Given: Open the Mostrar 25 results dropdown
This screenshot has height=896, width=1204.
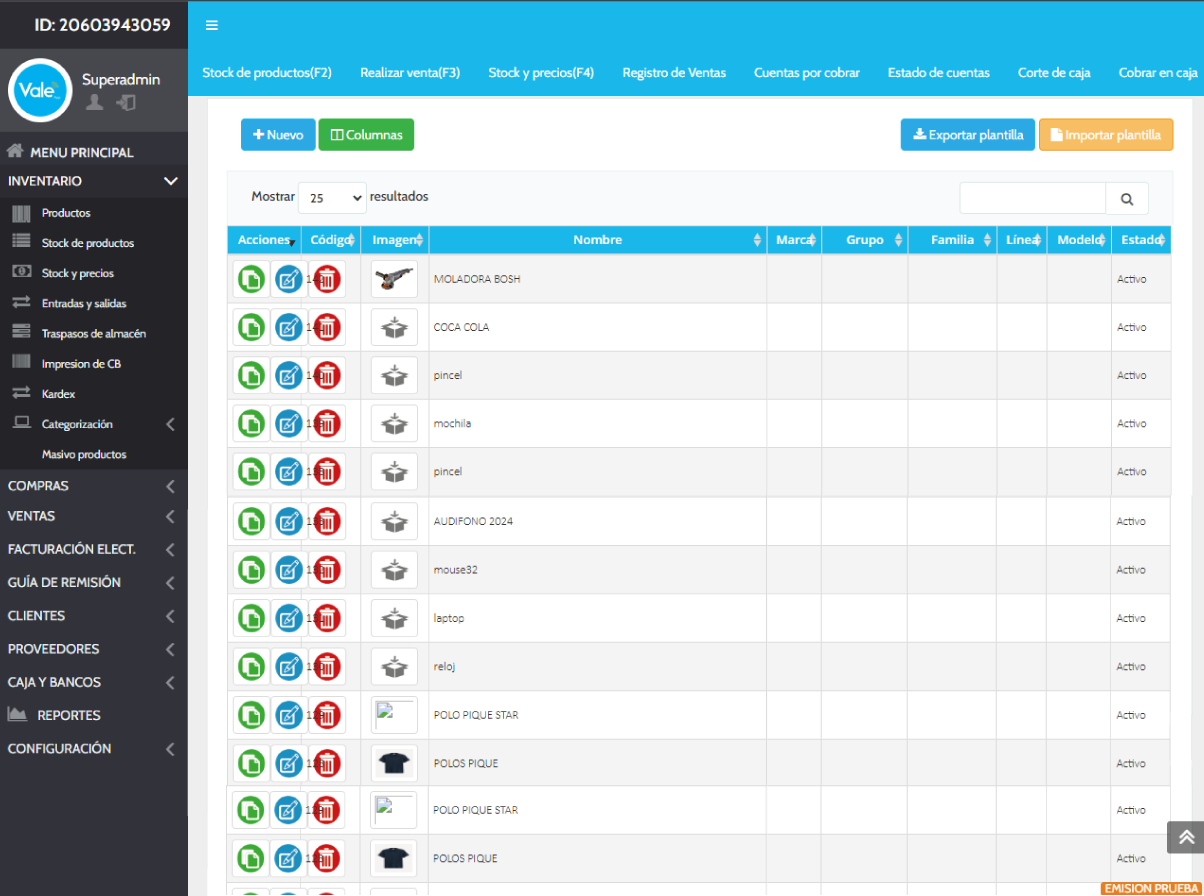Looking at the screenshot, I should [x=332, y=198].
